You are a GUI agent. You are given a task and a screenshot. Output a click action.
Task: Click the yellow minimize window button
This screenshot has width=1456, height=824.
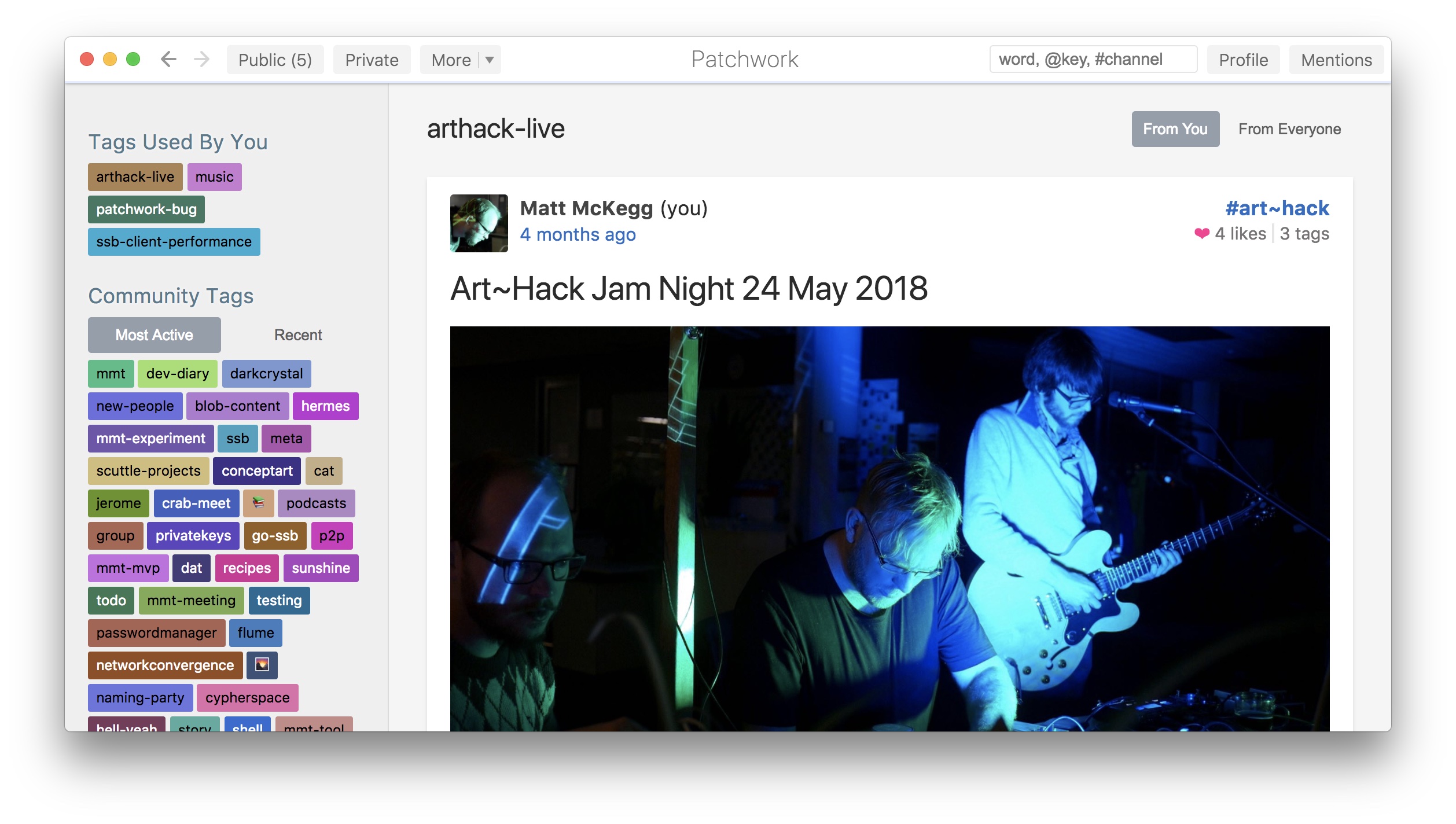point(110,59)
